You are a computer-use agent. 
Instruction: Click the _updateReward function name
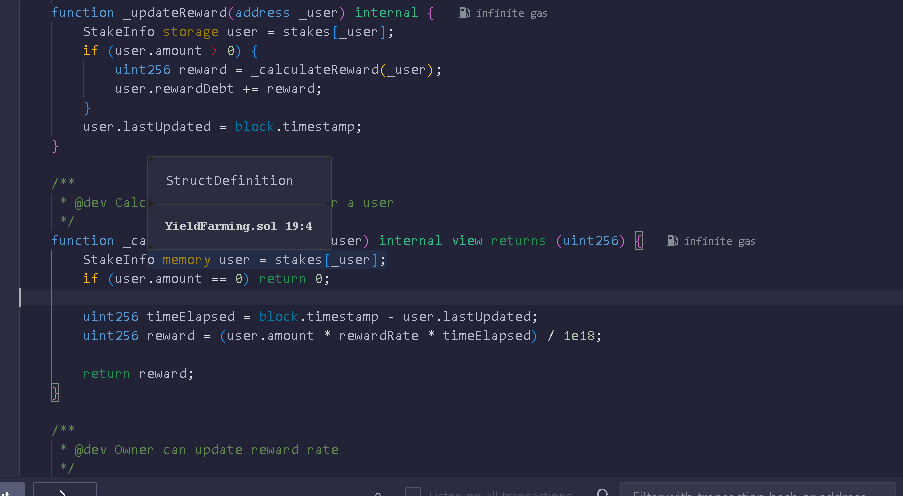point(174,13)
